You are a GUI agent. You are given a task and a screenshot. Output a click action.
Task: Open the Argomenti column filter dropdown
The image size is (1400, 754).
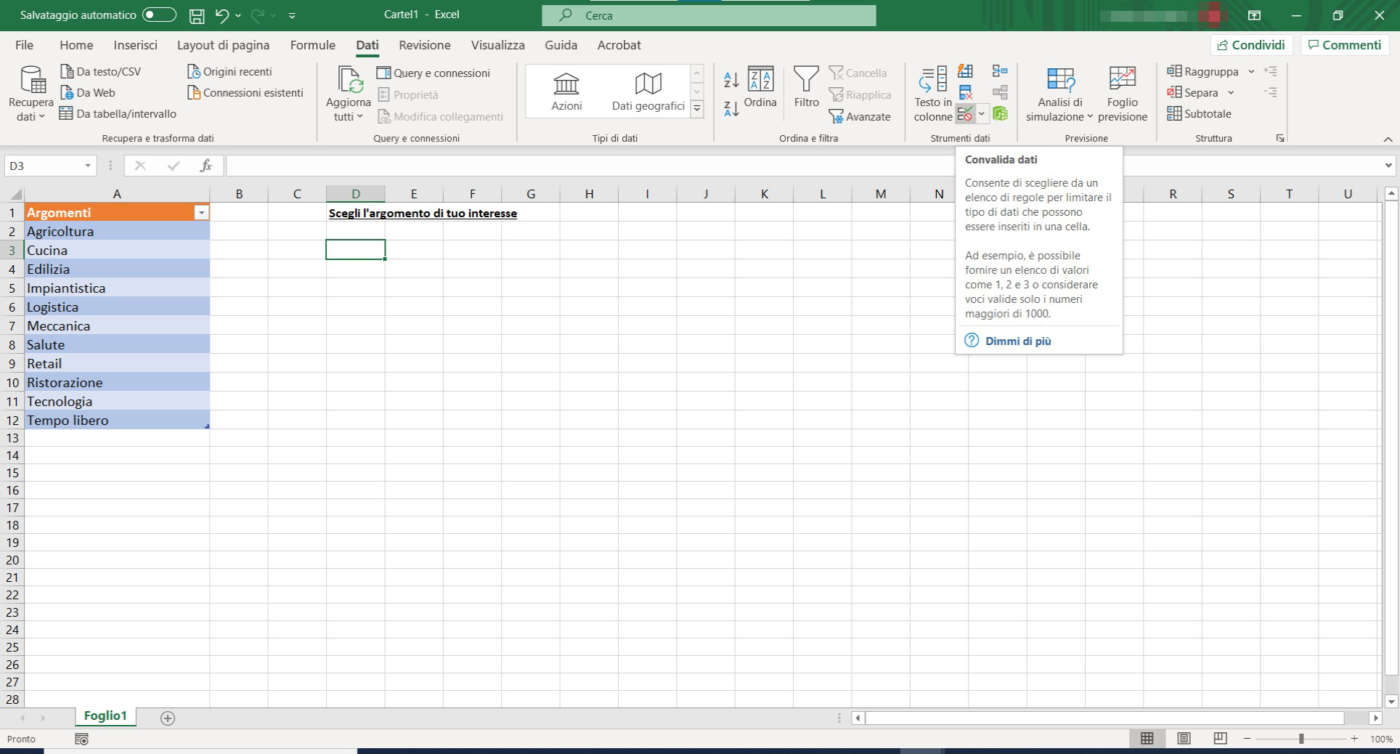(x=202, y=213)
